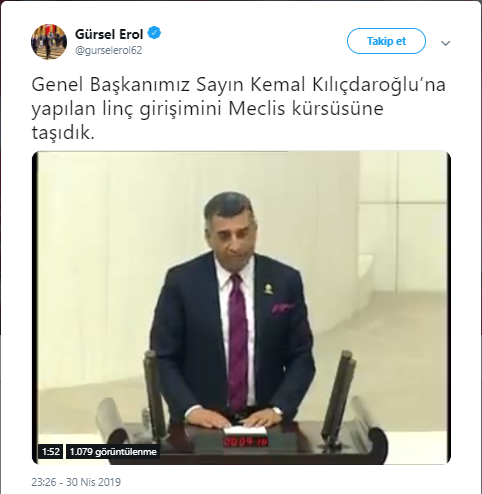The width and height of the screenshot is (482, 494).
Task: Open the 23:26 time in the tweet timestamp
Action: (44, 482)
